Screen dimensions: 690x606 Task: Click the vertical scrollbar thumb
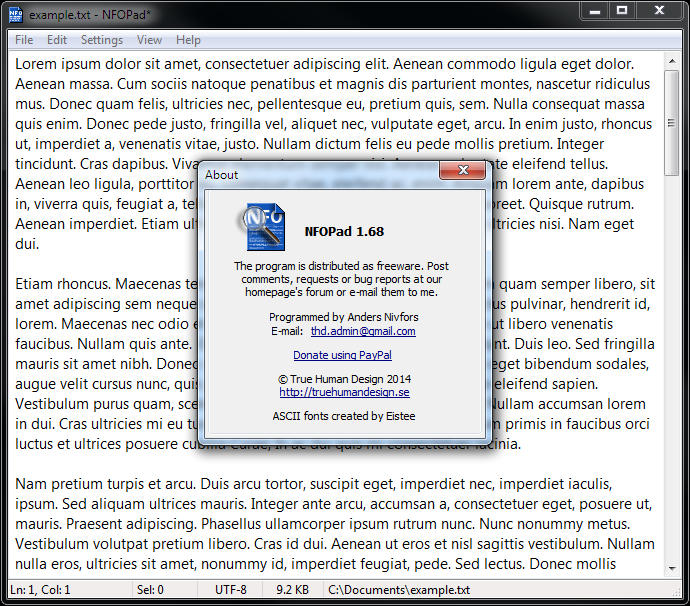[672, 123]
